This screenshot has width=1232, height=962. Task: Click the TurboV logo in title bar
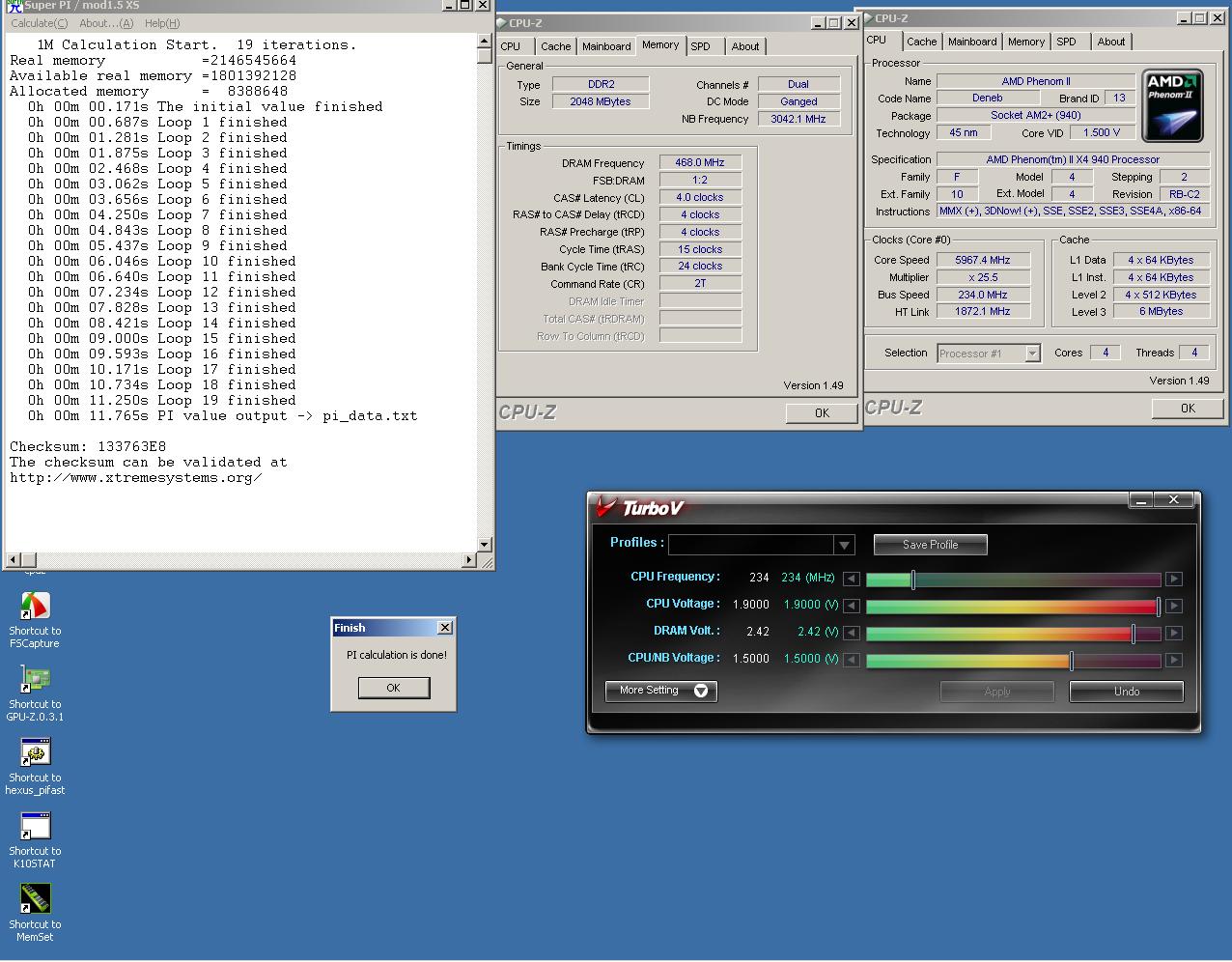click(x=639, y=507)
